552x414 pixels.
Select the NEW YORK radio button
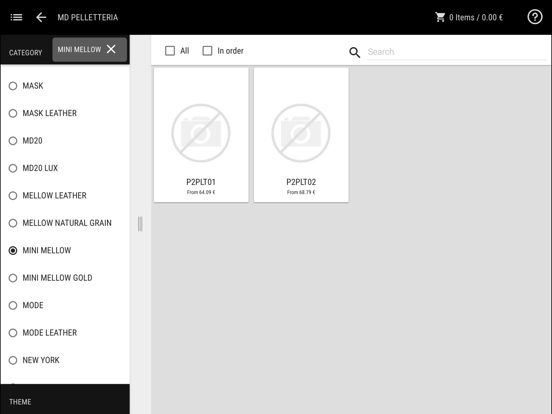click(13, 360)
